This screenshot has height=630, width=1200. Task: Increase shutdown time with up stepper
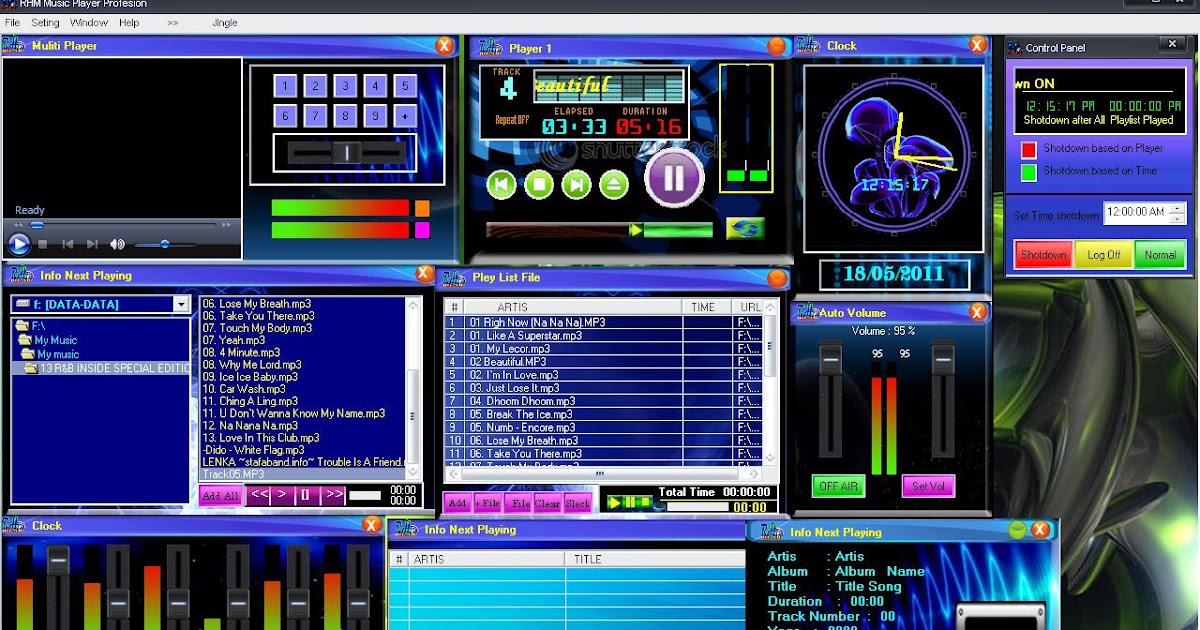tap(1178, 207)
